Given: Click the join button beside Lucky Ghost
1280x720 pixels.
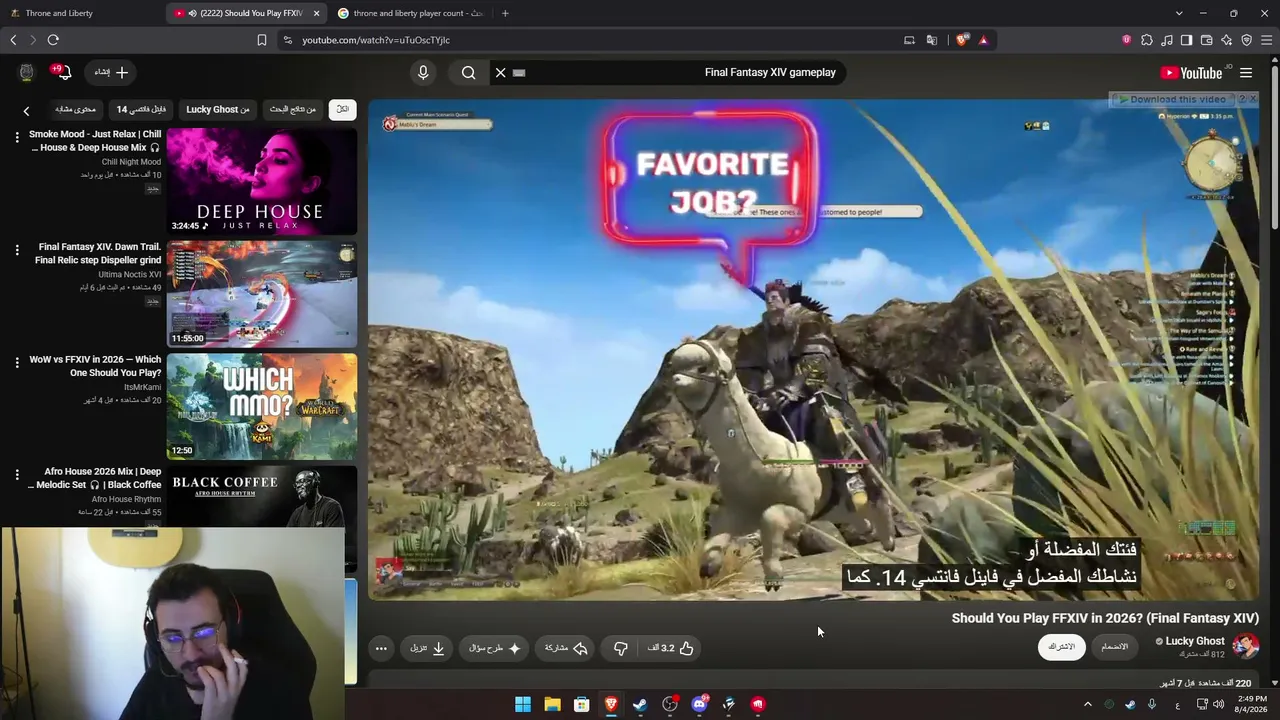Looking at the screenshot, I should pos(1114,647).
